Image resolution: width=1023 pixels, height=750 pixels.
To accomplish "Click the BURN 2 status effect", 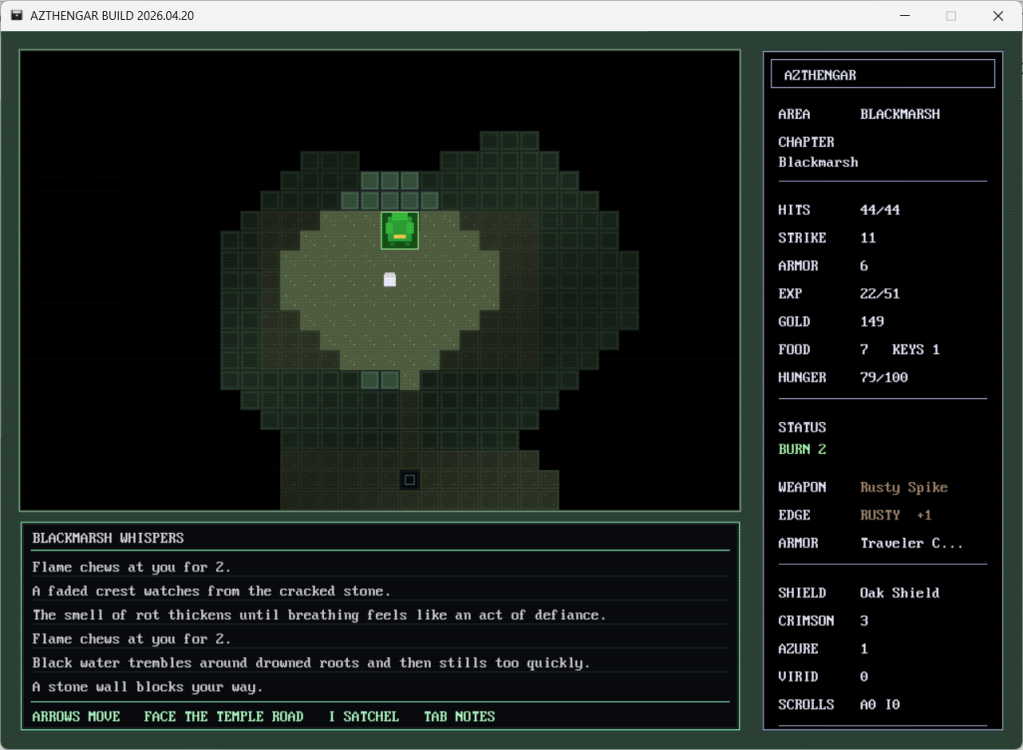I will tap(802, 449).
